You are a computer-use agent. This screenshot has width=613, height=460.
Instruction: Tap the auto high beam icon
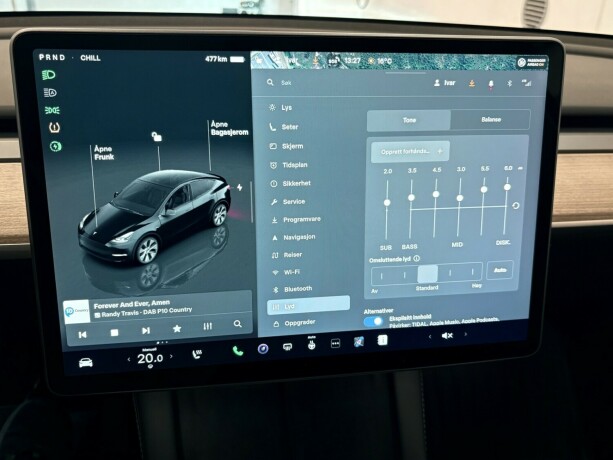50,93
